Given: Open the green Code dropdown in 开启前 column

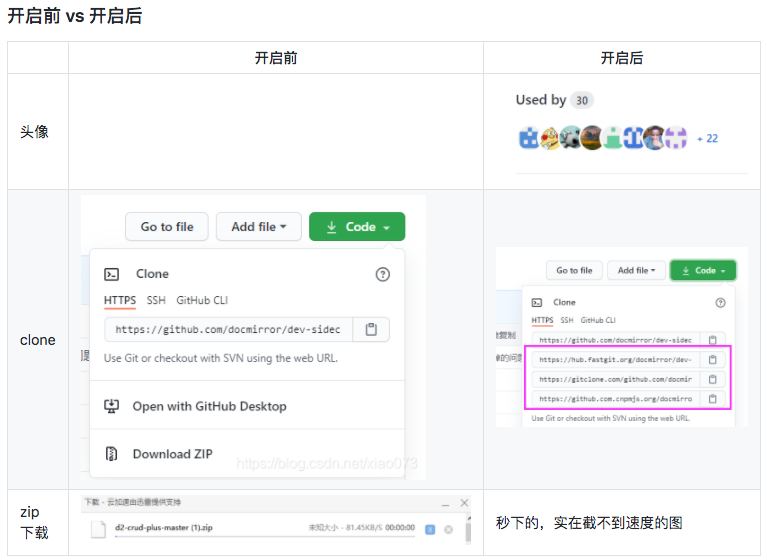Looking at the screenshot, I should 357,226.
